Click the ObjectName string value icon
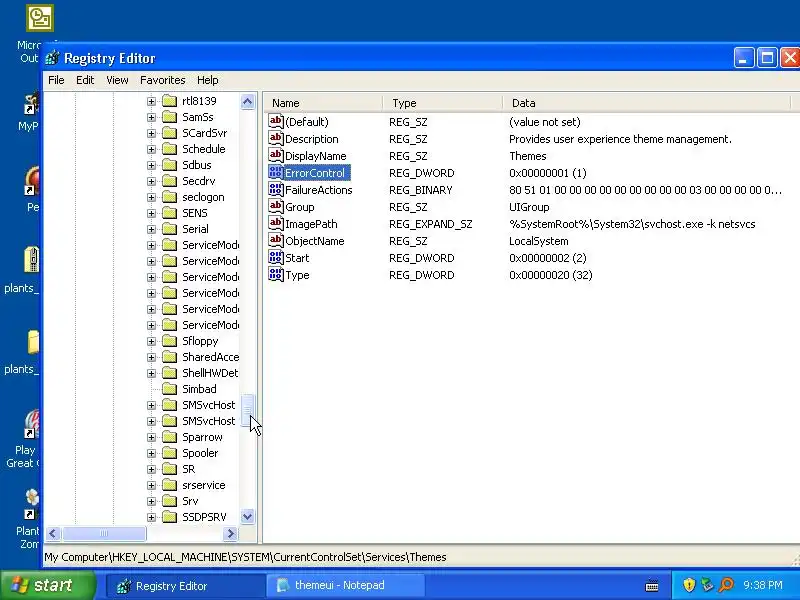The height and width of the screenshot is (600, 800). pyautogui.click(x=276, y=240)
